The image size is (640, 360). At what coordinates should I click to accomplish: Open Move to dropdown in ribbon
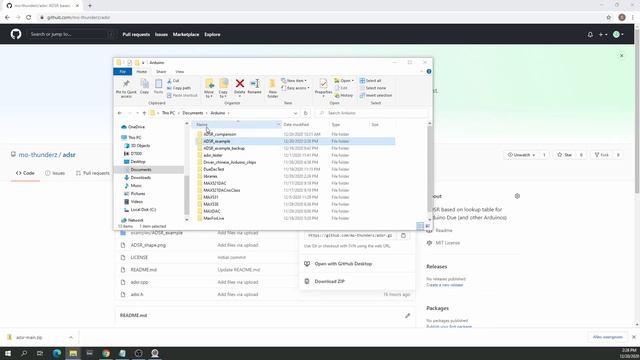(x=209, y=94)
